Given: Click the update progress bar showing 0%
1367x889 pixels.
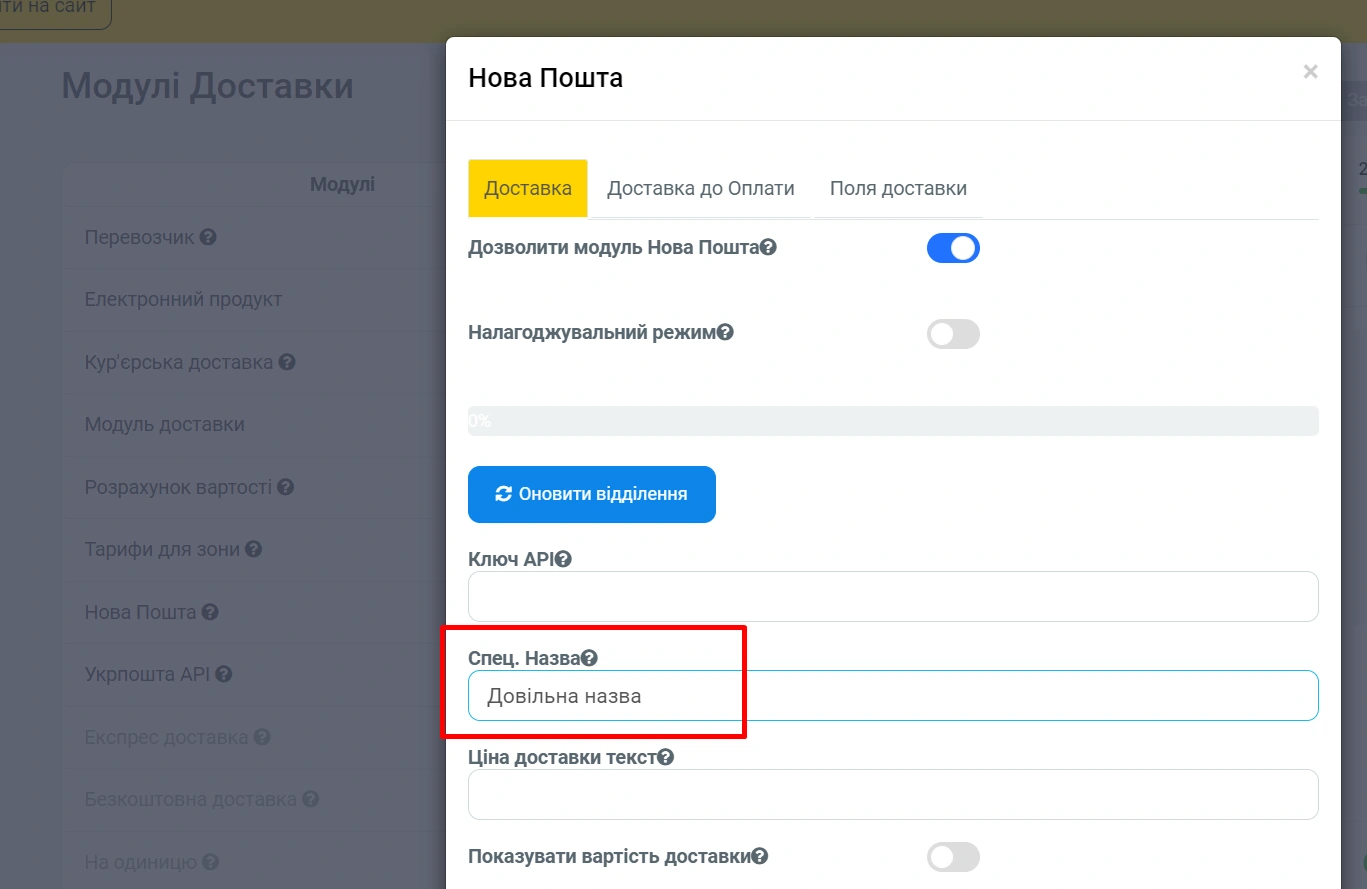Looking at the screenshot, I should [892, 421].
